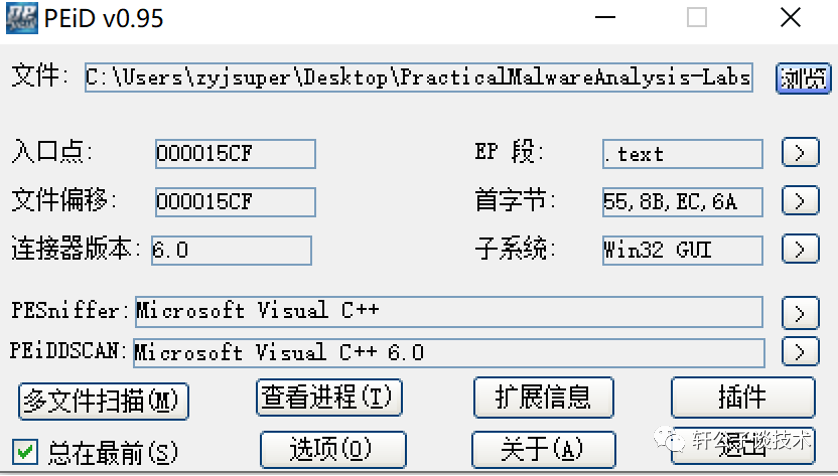Click the 连接器版本 linker version field
838x476 pixels.
tap(231, 250)
